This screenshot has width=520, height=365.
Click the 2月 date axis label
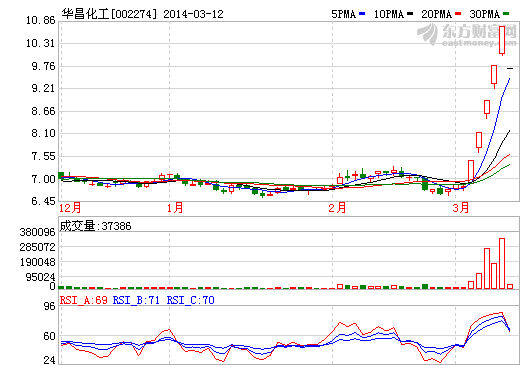tap(337, 208)
